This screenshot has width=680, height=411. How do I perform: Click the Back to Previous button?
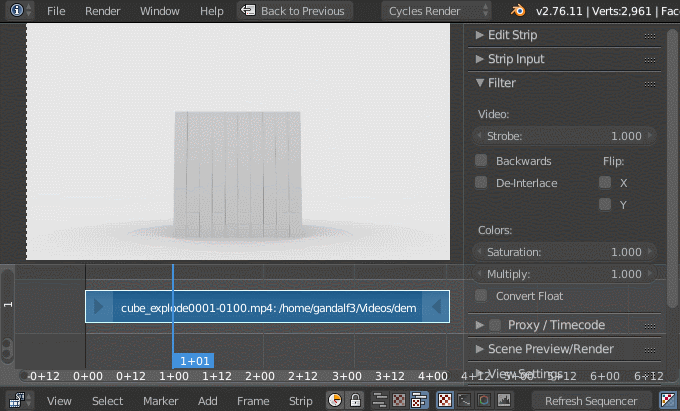click(295, 10)
